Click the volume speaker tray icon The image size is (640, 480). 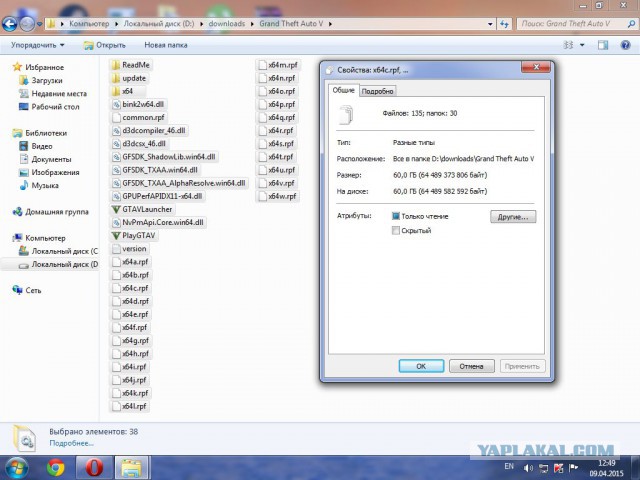tap(528, 468)
